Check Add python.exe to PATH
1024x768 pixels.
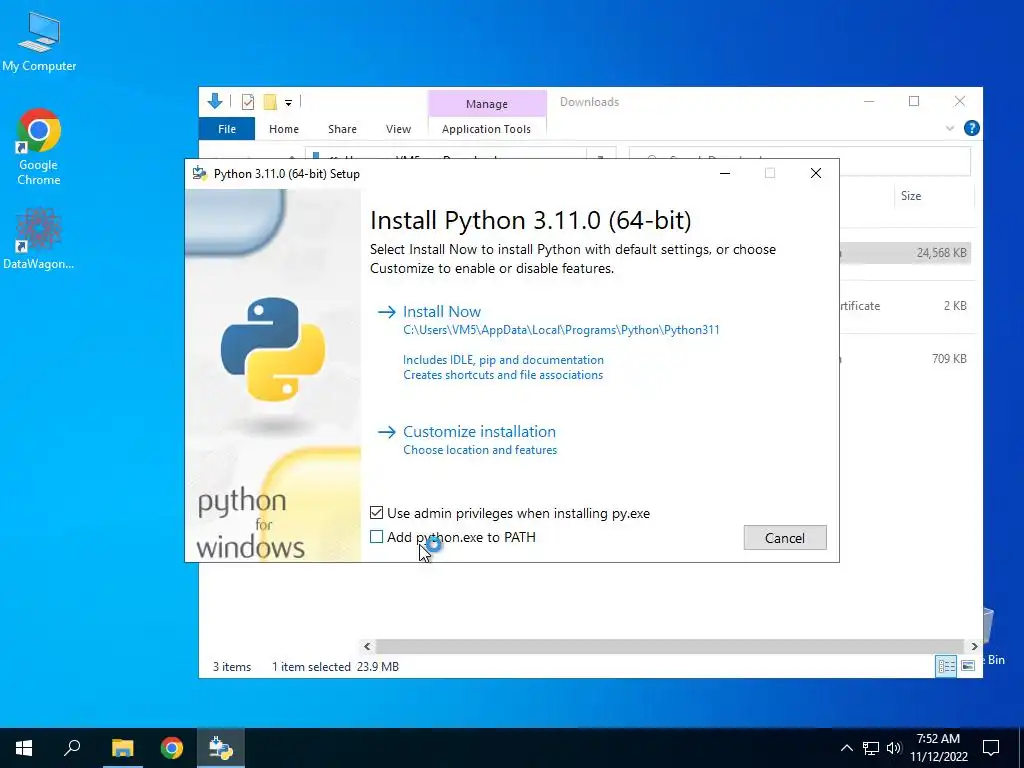(376, 537)
